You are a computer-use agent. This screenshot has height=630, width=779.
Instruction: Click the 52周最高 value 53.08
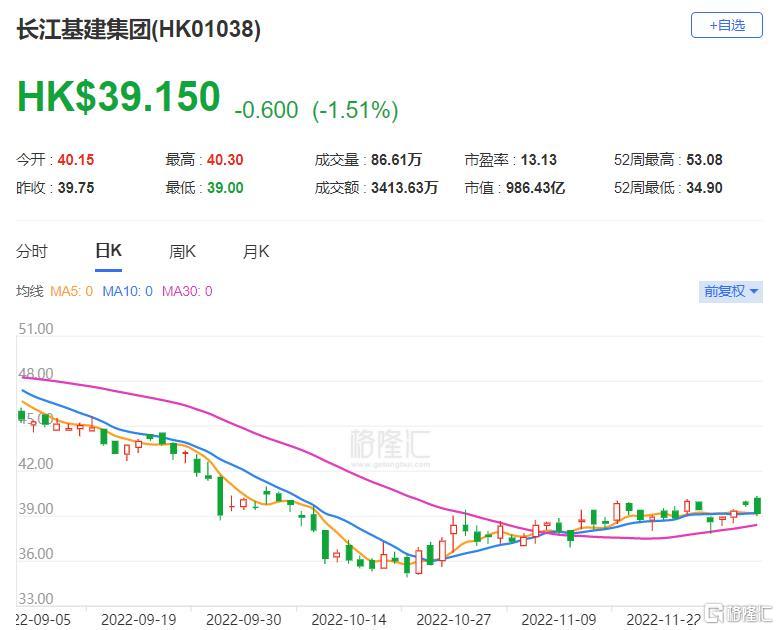pos(704,160)
